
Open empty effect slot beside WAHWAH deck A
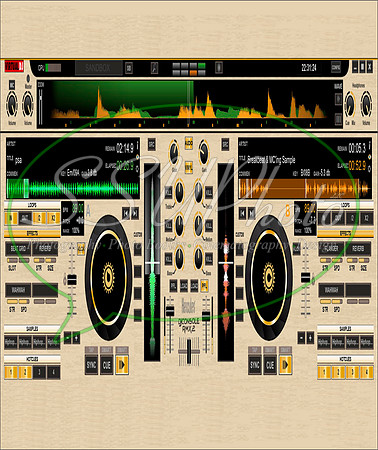click(x=45, y=290)
